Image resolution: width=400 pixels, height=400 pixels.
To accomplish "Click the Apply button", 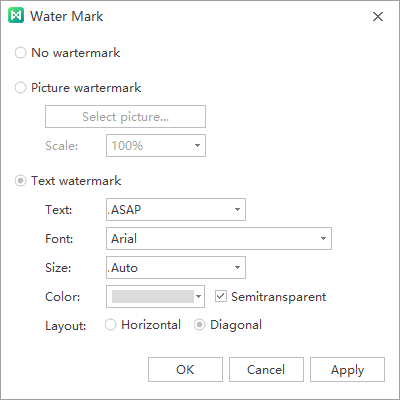I will click(347, 370).
